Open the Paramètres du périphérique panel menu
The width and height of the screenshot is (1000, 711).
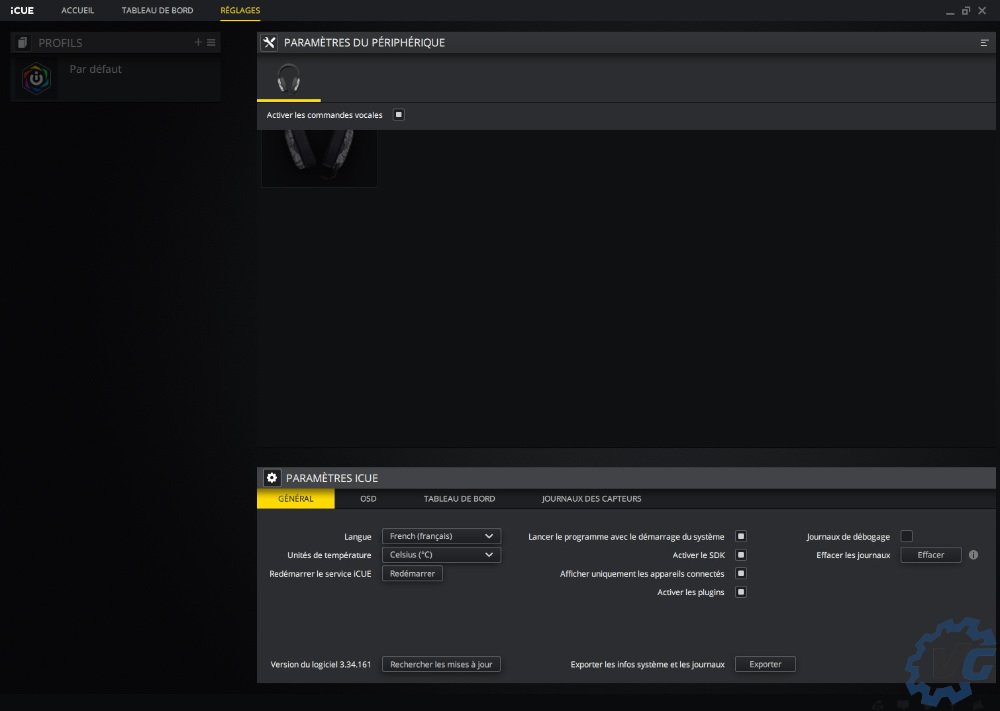[985, 43]
